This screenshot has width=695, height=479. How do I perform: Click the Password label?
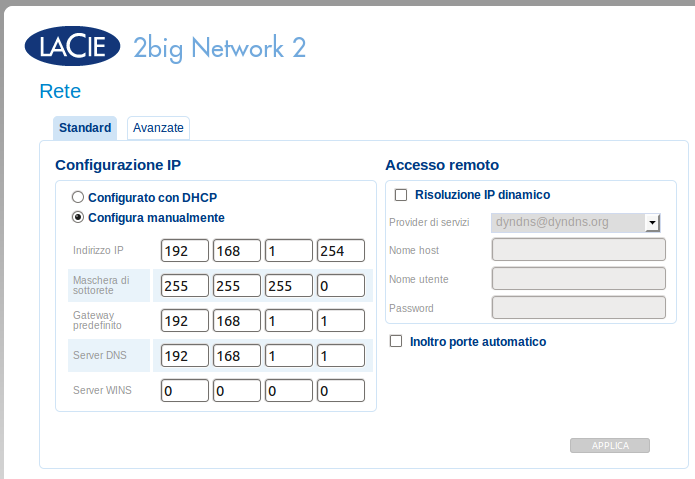coord(411,308)
